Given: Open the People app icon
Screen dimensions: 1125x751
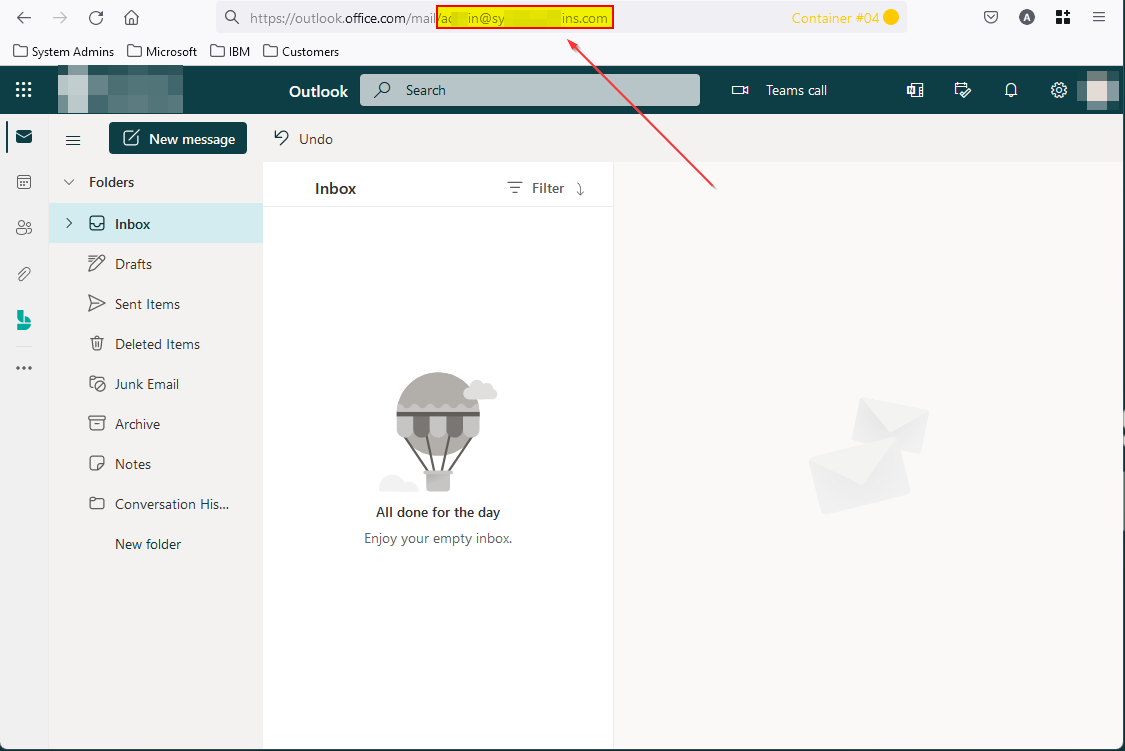Looking at the screenshot, I should coord(24,227).
